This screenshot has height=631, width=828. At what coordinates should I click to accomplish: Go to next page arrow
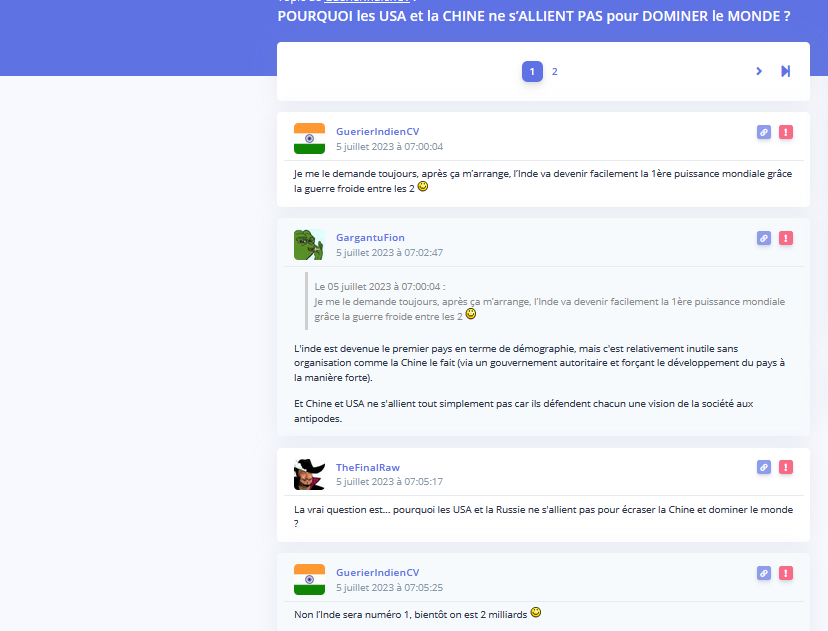(x=759, y=71)
